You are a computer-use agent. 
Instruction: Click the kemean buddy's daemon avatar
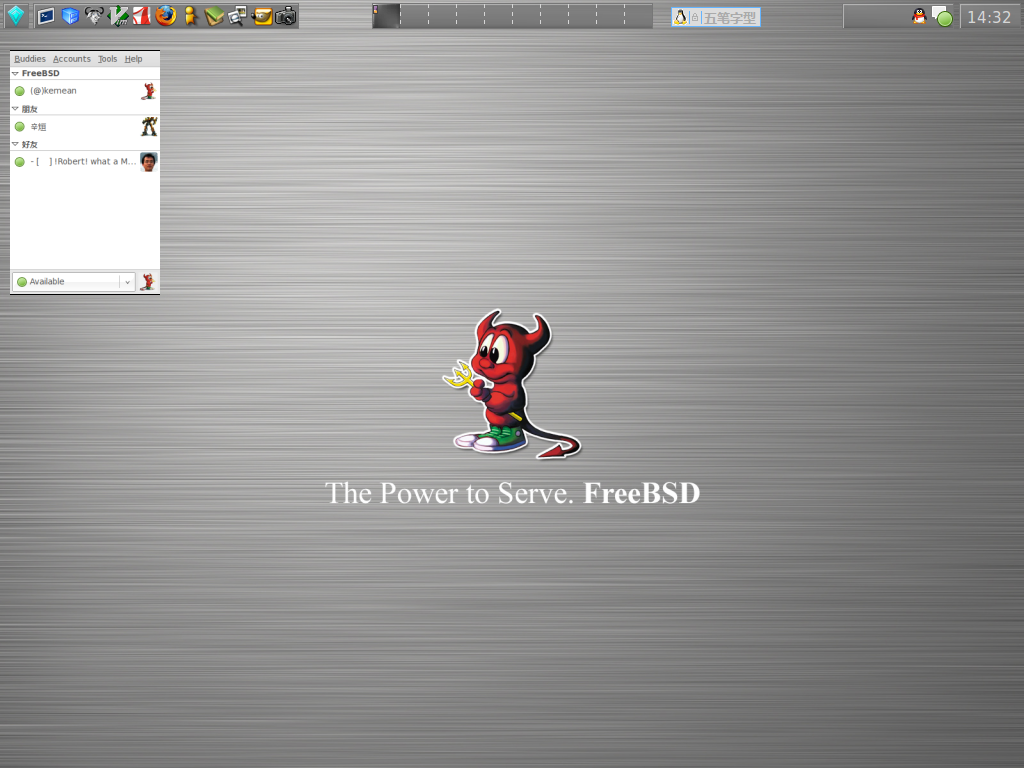(149, 91)
